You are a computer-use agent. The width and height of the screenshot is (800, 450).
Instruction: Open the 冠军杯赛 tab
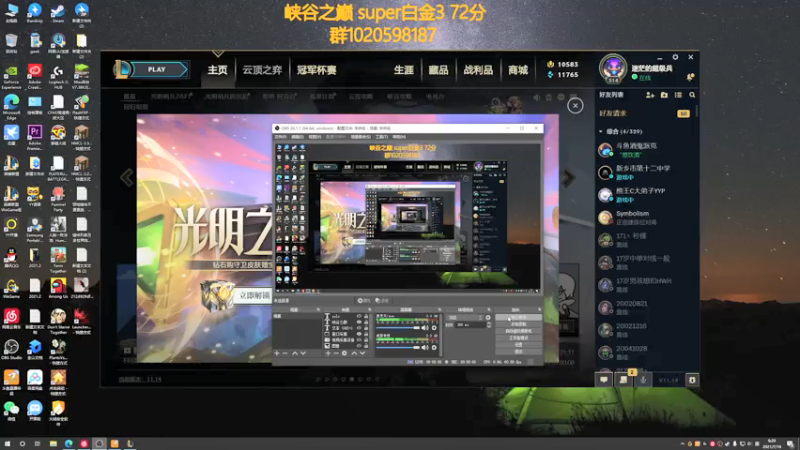click(316, 70)
